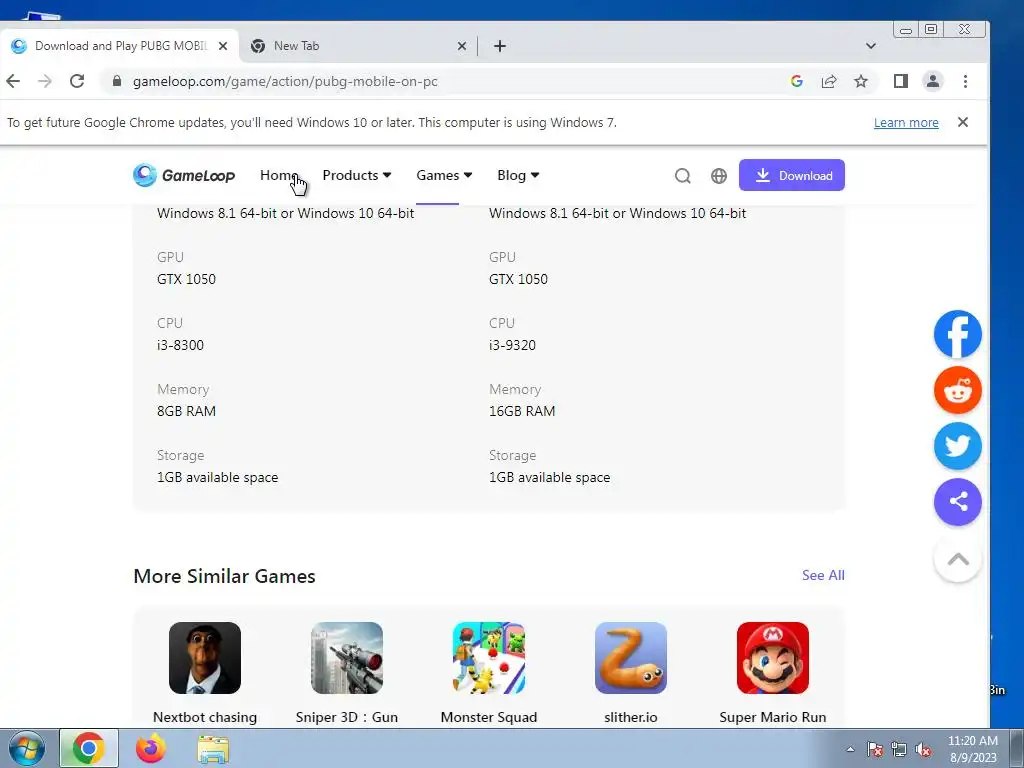Open the taskbar clock and date
Image resolution: width=1024 pixels, height=768 pixels.
click(x=972, y=749)
